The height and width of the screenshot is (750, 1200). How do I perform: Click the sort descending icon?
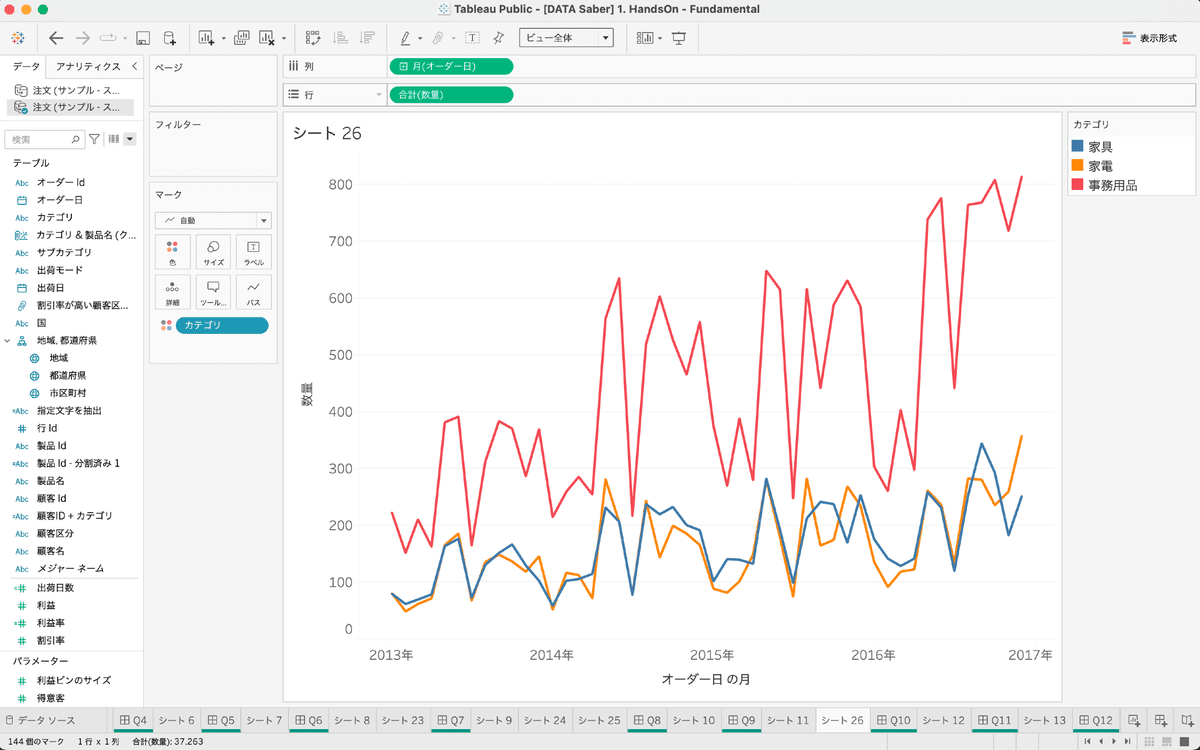[367, 38]
